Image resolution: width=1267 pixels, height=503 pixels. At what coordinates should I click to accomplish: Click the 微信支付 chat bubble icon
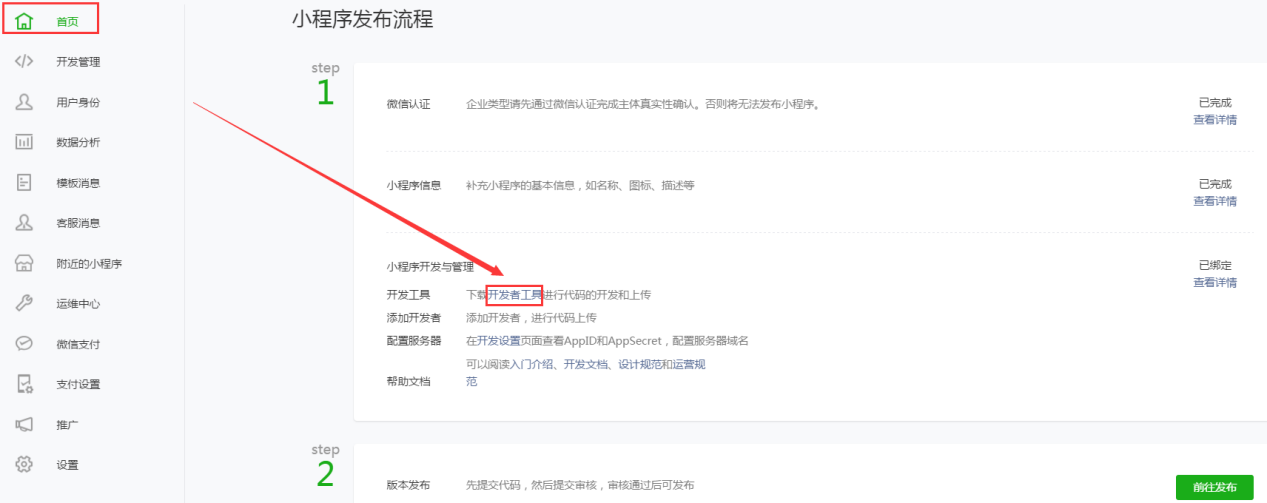click(24, 344)
